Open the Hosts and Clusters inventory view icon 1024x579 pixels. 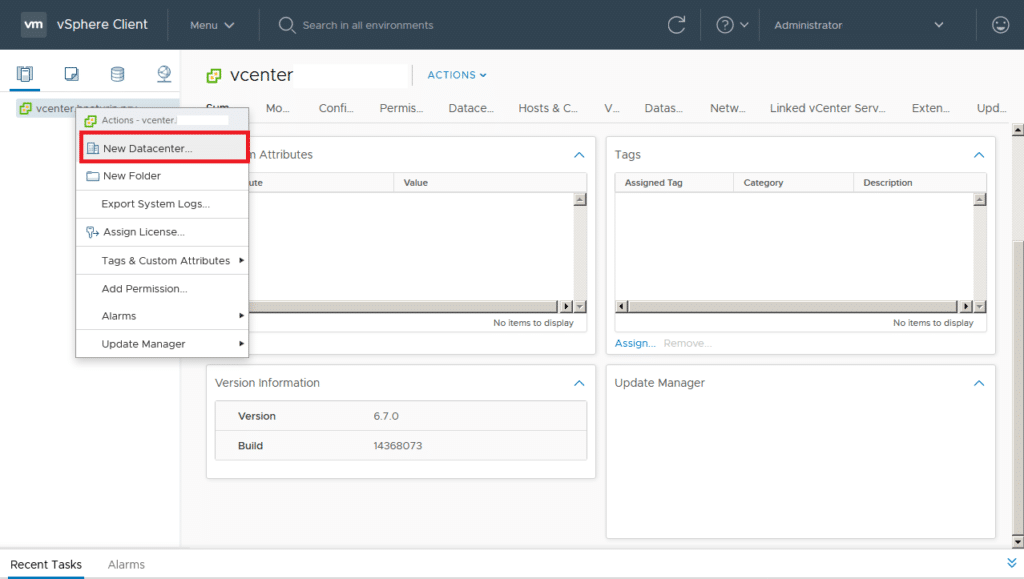(x=25, y=74)
